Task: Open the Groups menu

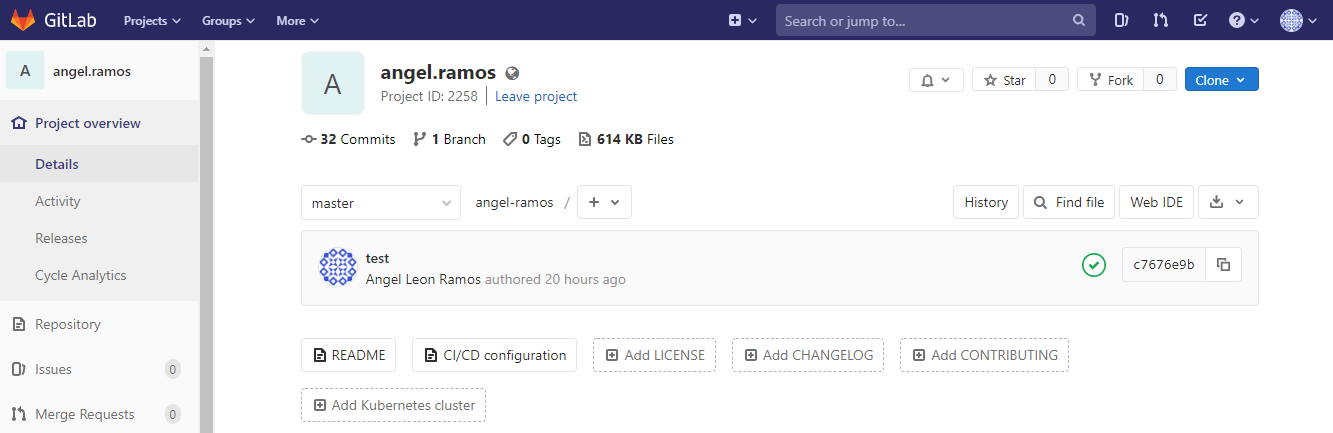Action: pos(228,20)
